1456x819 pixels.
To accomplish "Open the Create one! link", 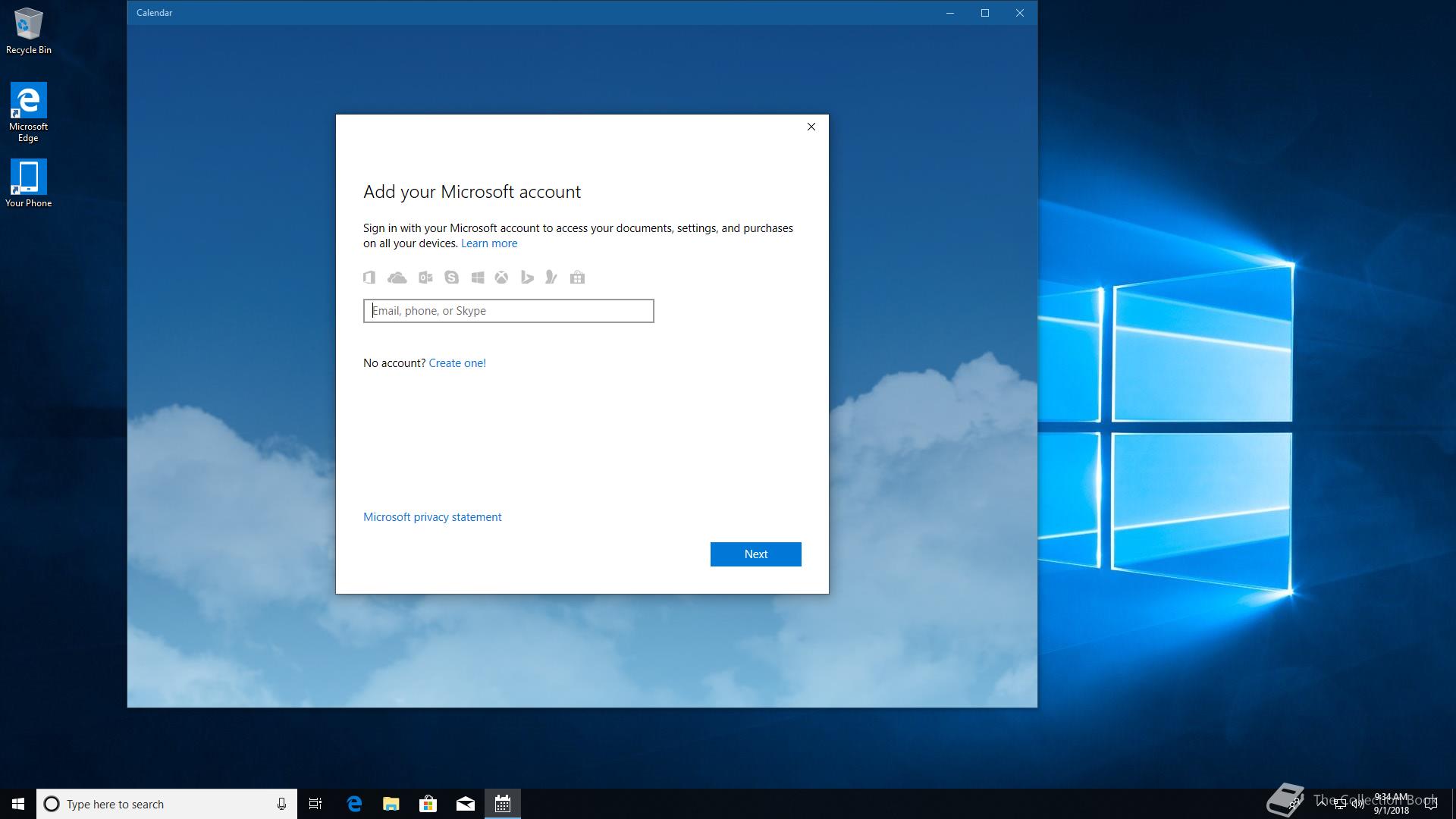I will (457, 363).
